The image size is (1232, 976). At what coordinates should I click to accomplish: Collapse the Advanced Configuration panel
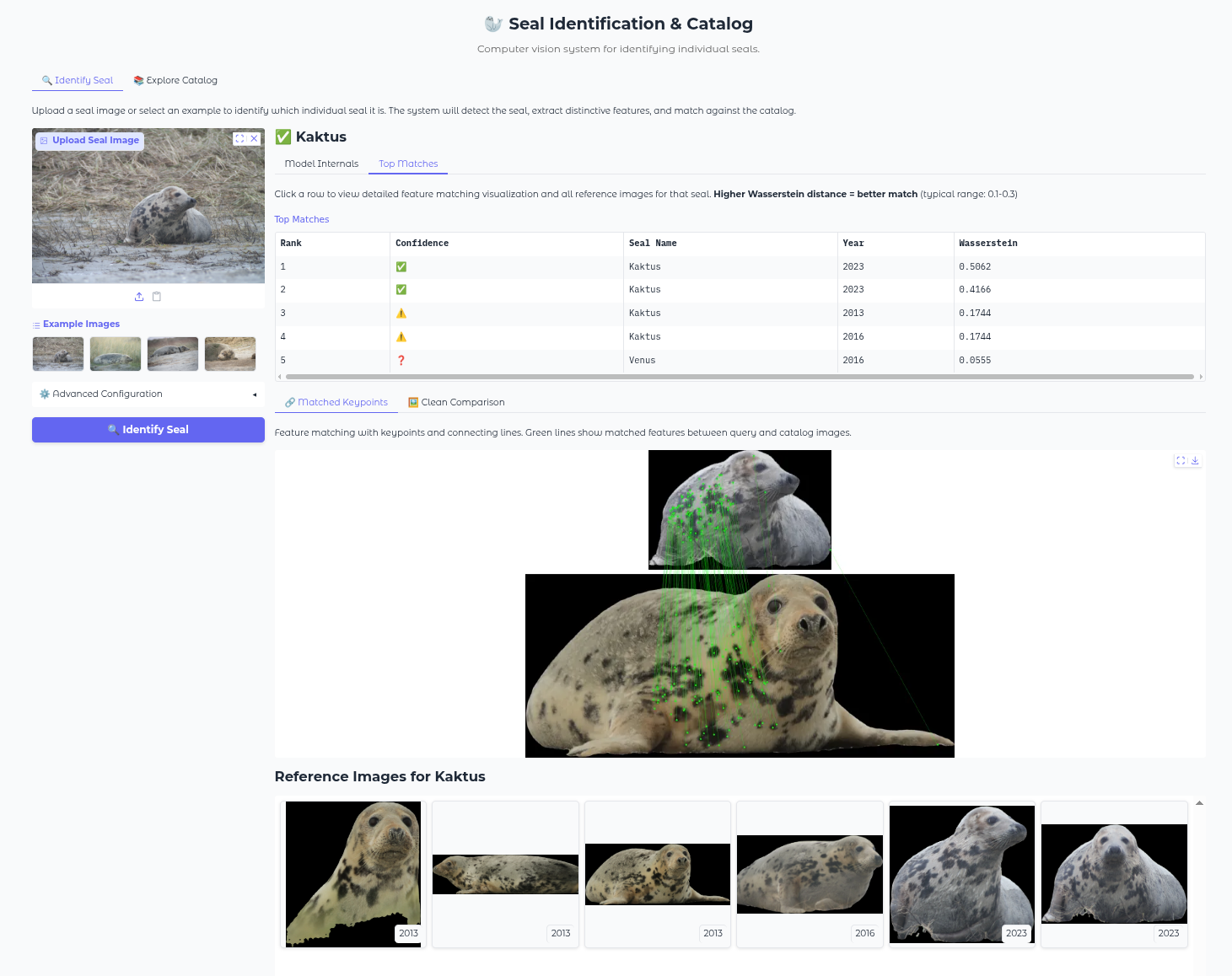[255, 394]
